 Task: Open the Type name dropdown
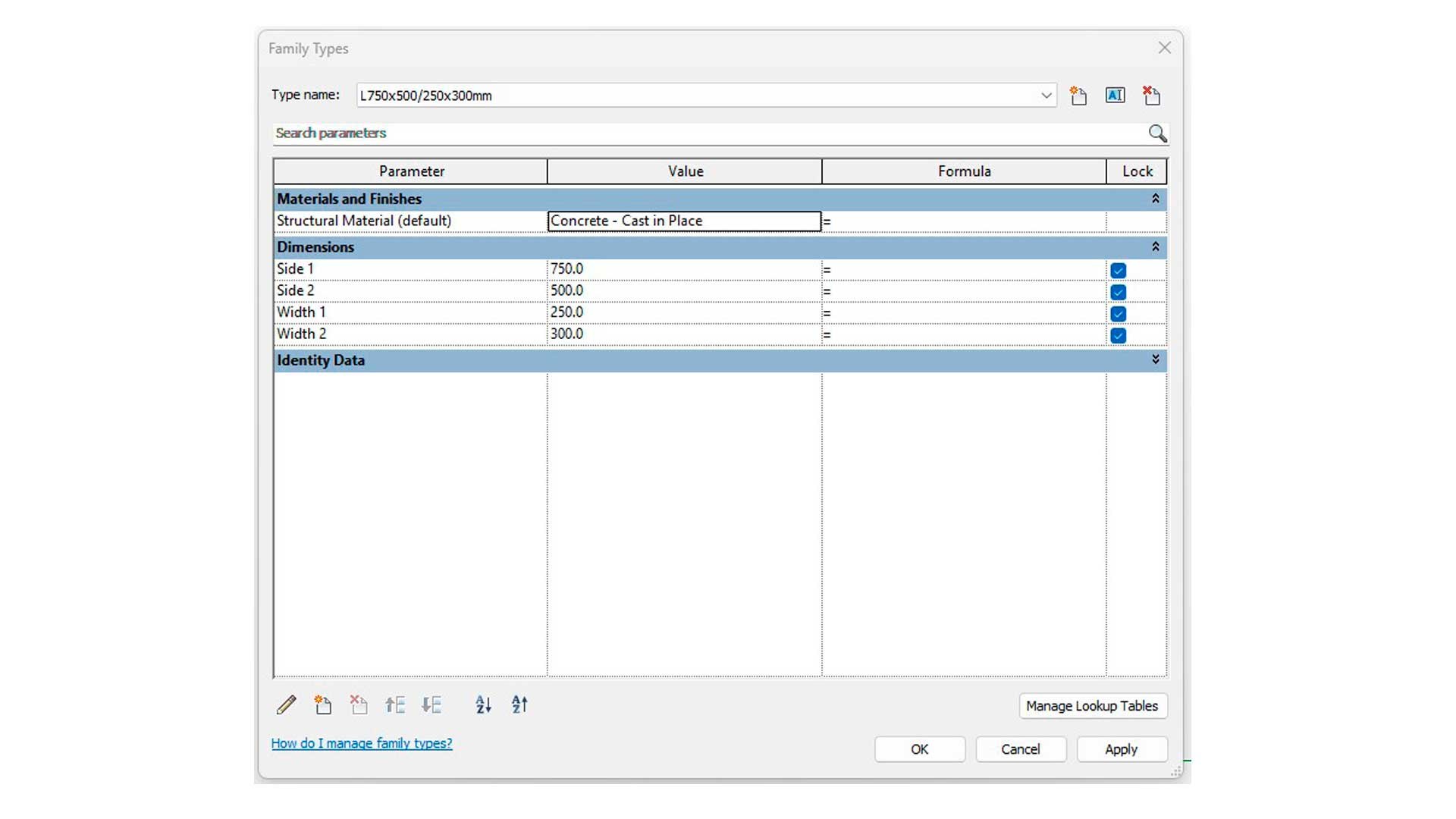click(x=1046, y=96)
